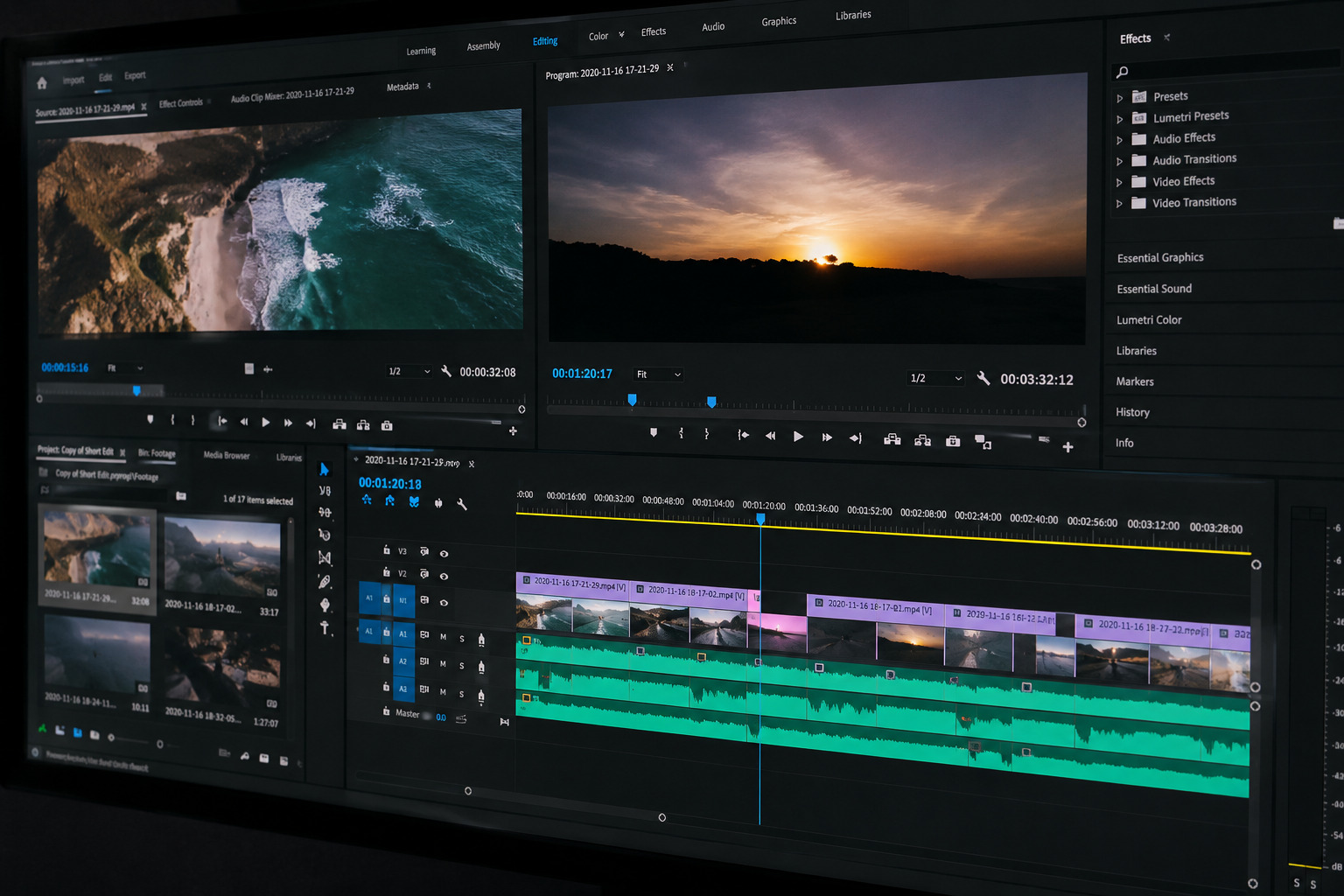Image resolution: width=1344 pixels, height=896 pixels.
Task: Click Extract button in Program monitor
Action: click(x=922, y=440)
